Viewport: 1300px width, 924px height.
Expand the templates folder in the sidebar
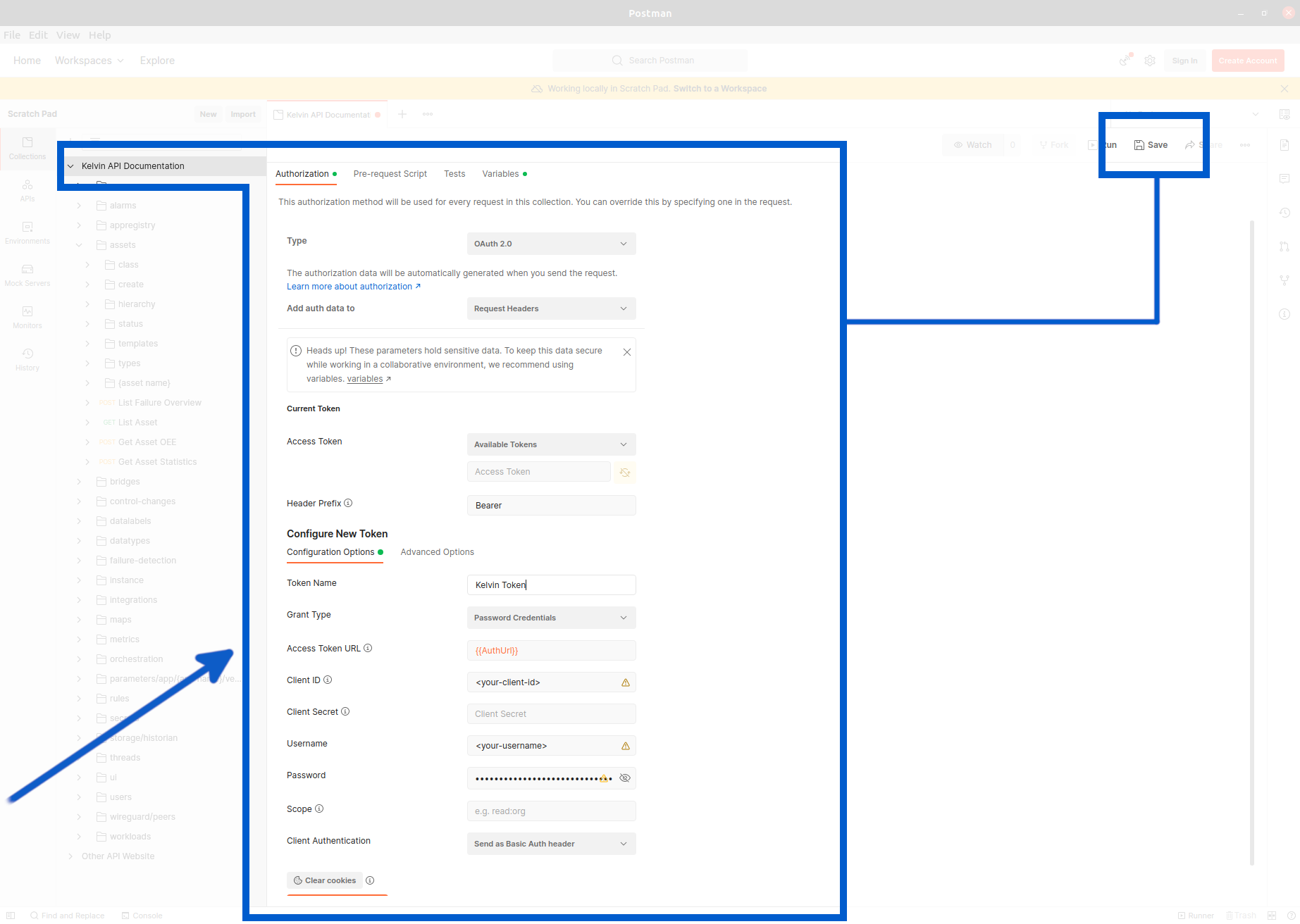(x=87, y=343)
